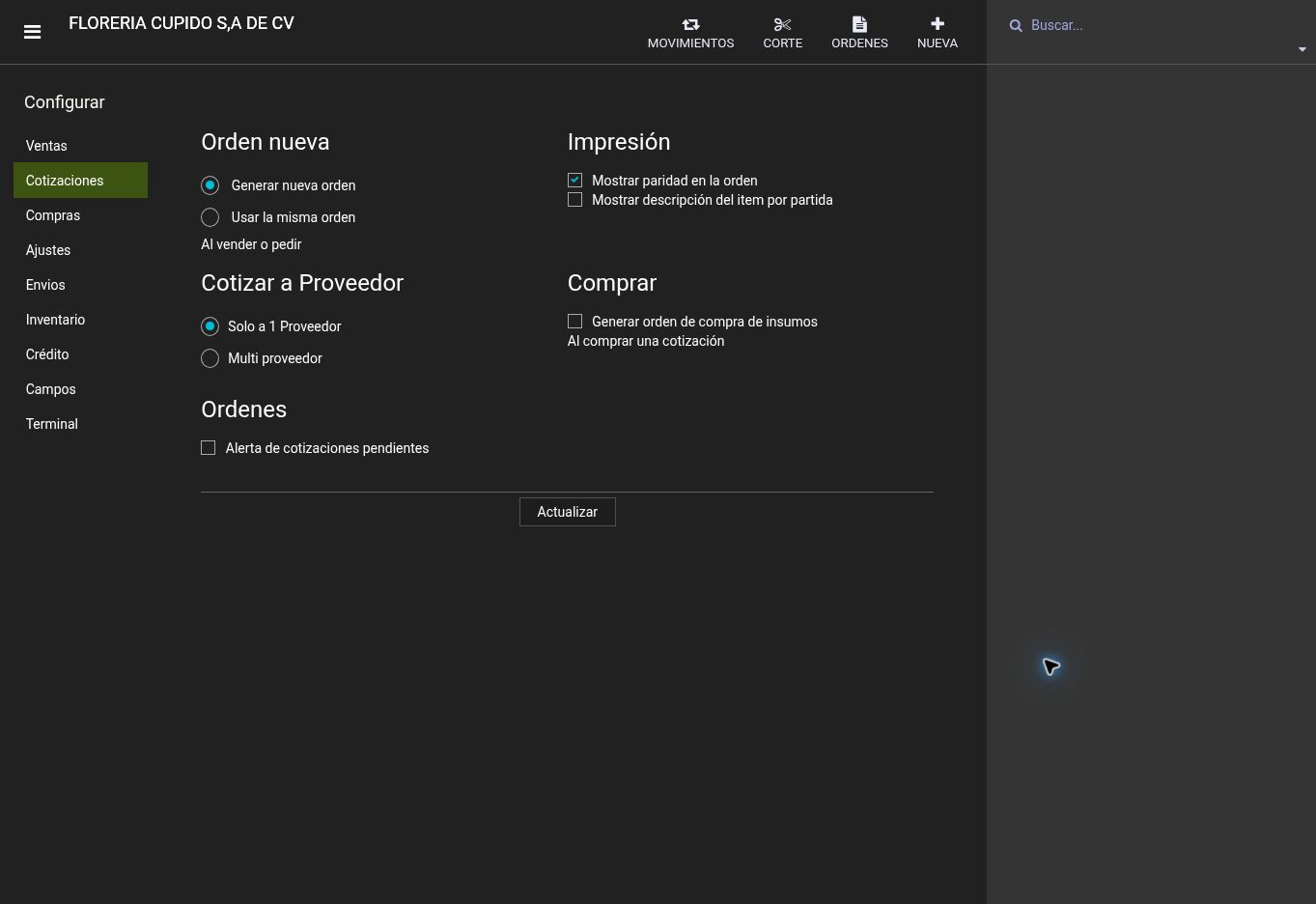This screenshot has width=1316, height=904.
Task: Open Crédito settings section
Action: [x=80, y=354]
